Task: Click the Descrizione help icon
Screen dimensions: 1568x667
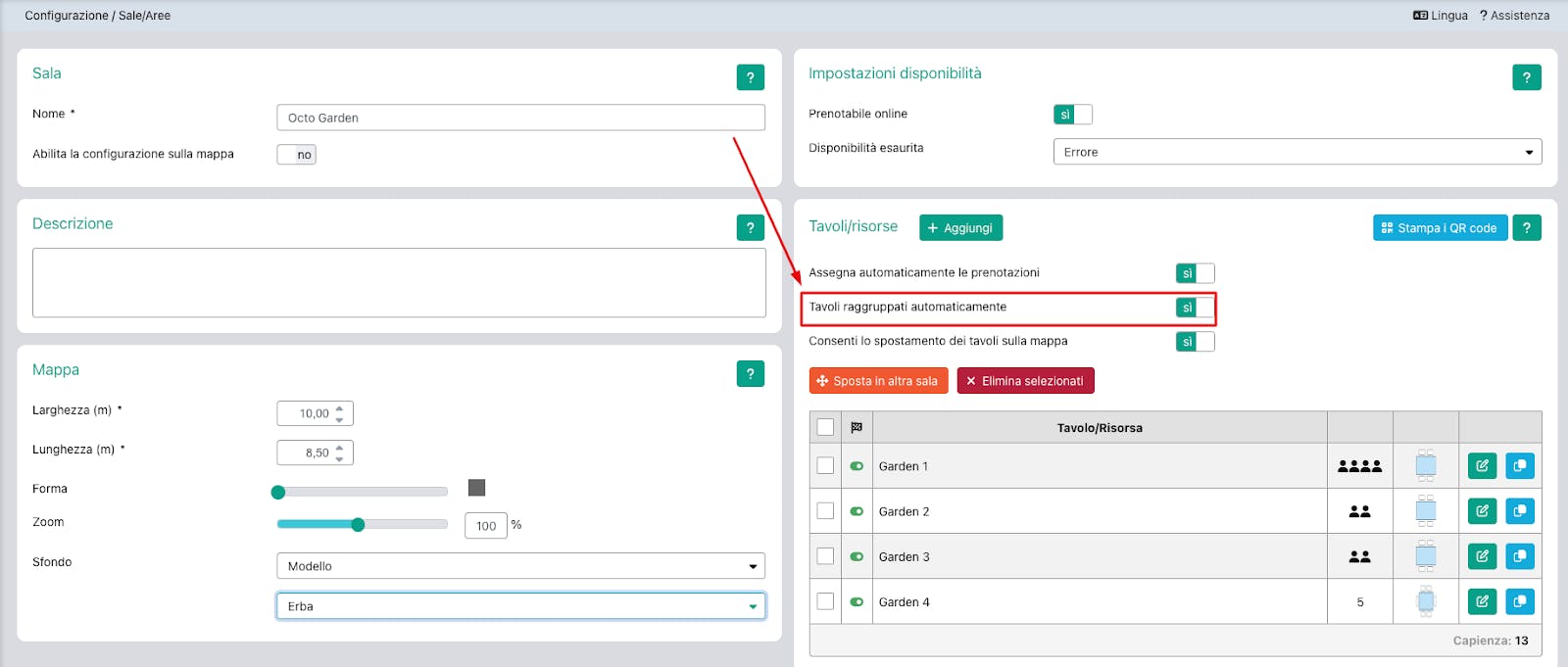Action: (750, 228)
